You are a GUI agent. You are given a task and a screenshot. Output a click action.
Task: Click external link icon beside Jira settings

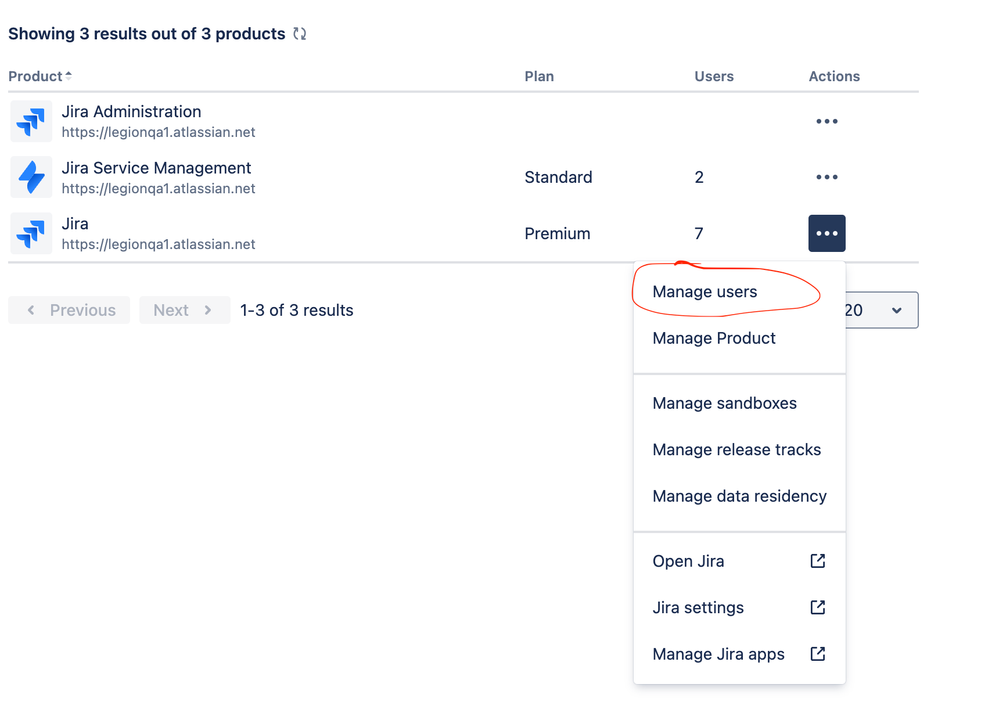click(817, 607)
